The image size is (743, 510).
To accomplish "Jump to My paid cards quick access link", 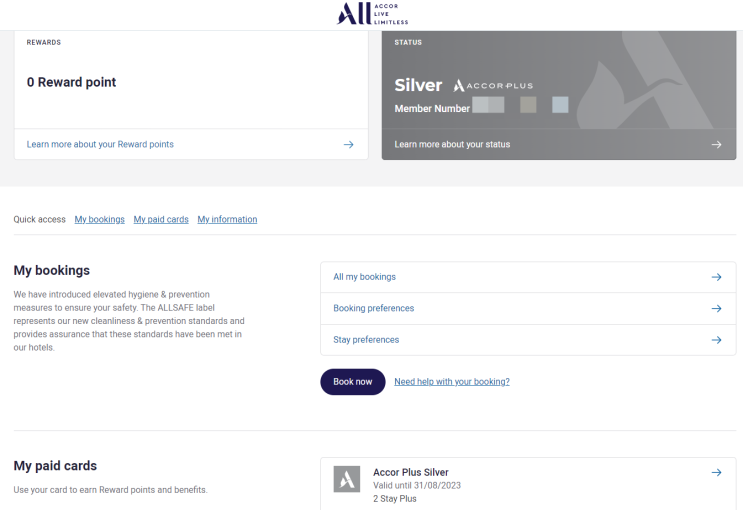I will pos(161,219).
